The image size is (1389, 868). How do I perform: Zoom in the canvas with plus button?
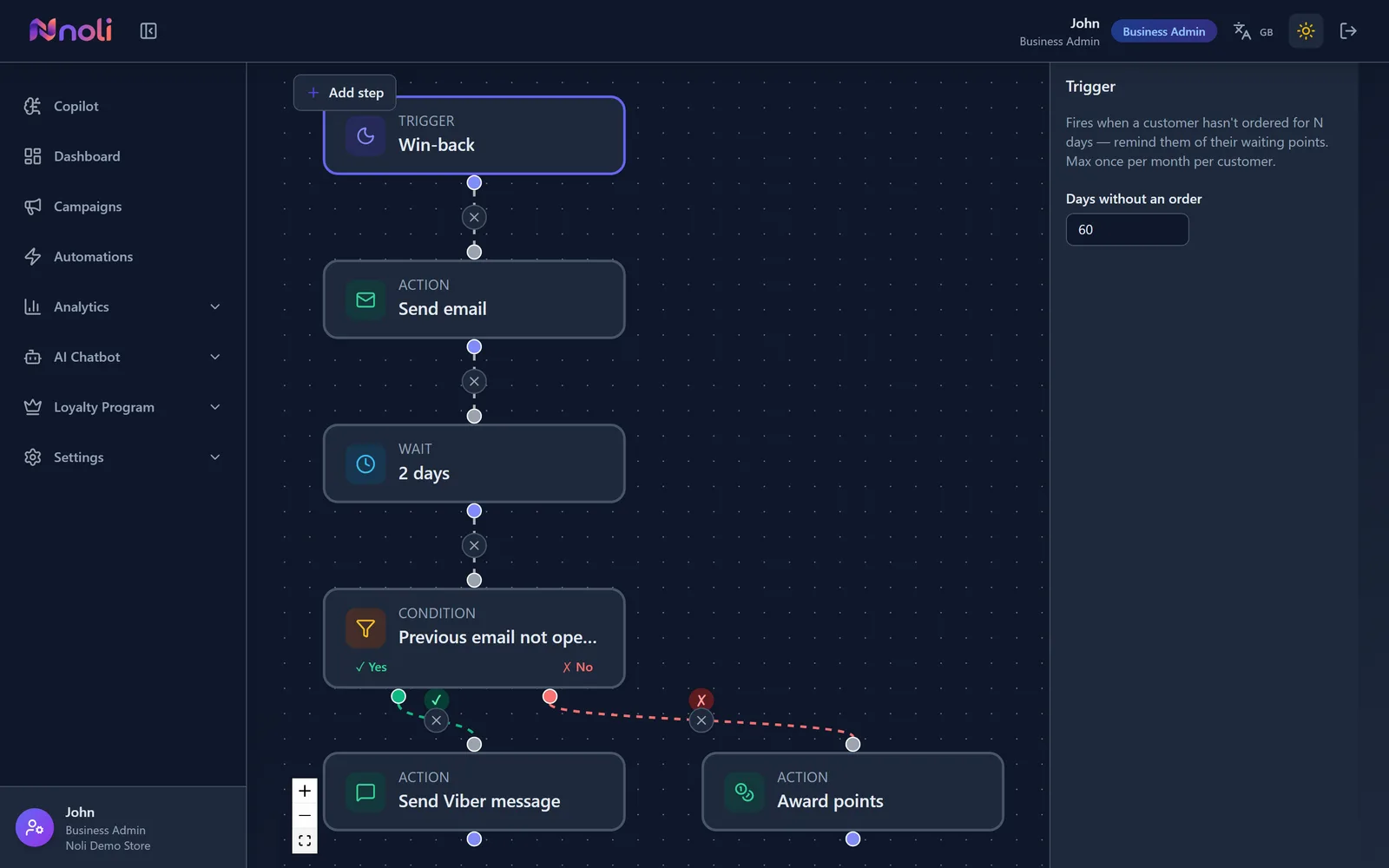tap(305, 791)
